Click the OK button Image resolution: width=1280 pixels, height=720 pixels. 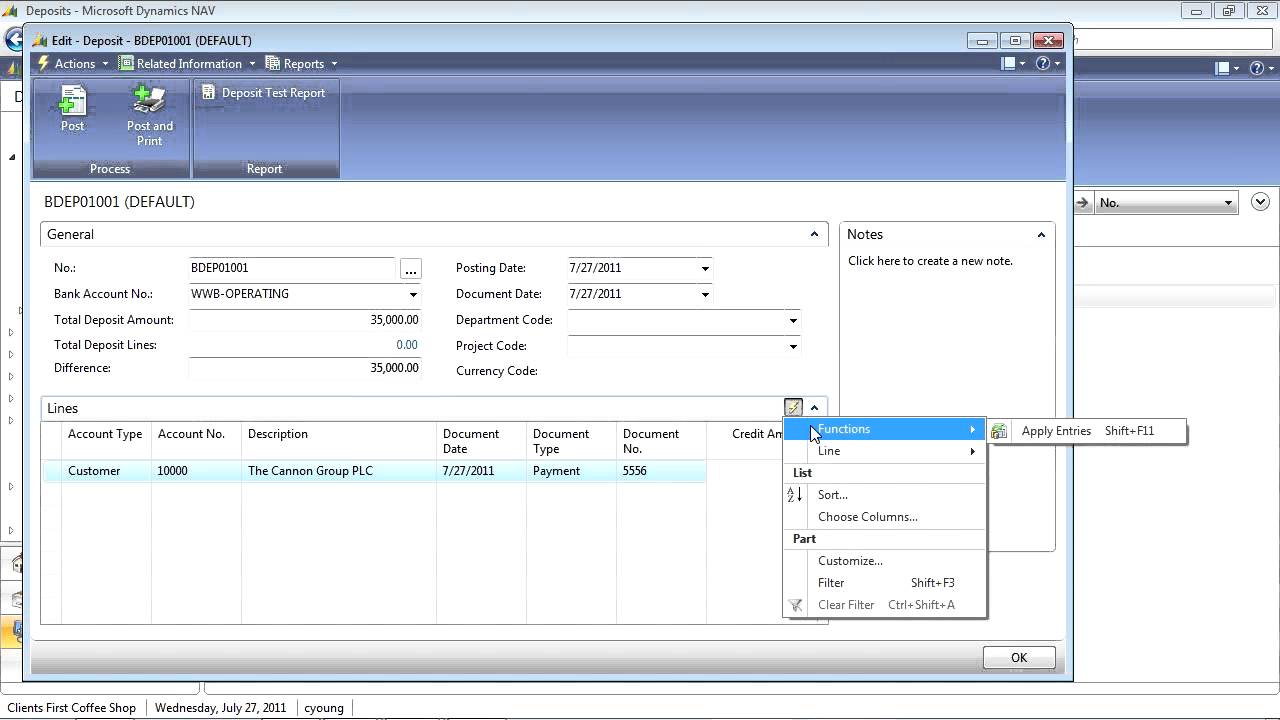pos(1018,657)
